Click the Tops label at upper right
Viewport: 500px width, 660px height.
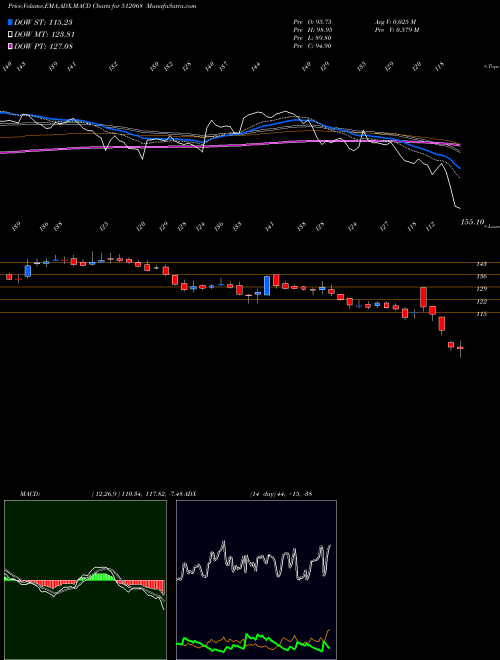click(492, 67)
